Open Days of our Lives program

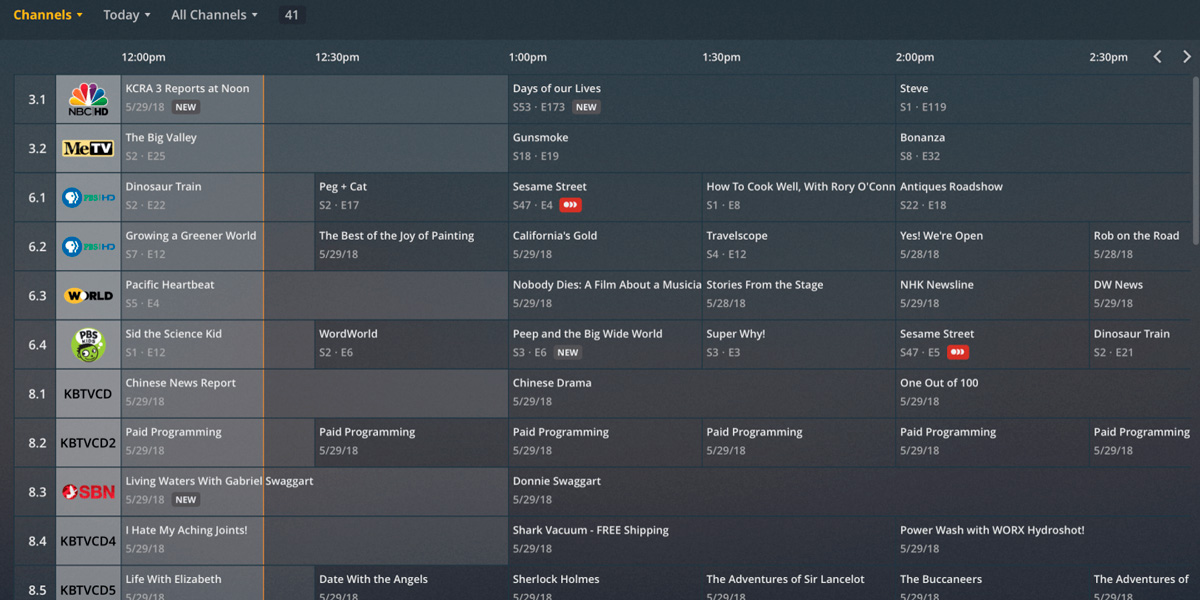701,99
